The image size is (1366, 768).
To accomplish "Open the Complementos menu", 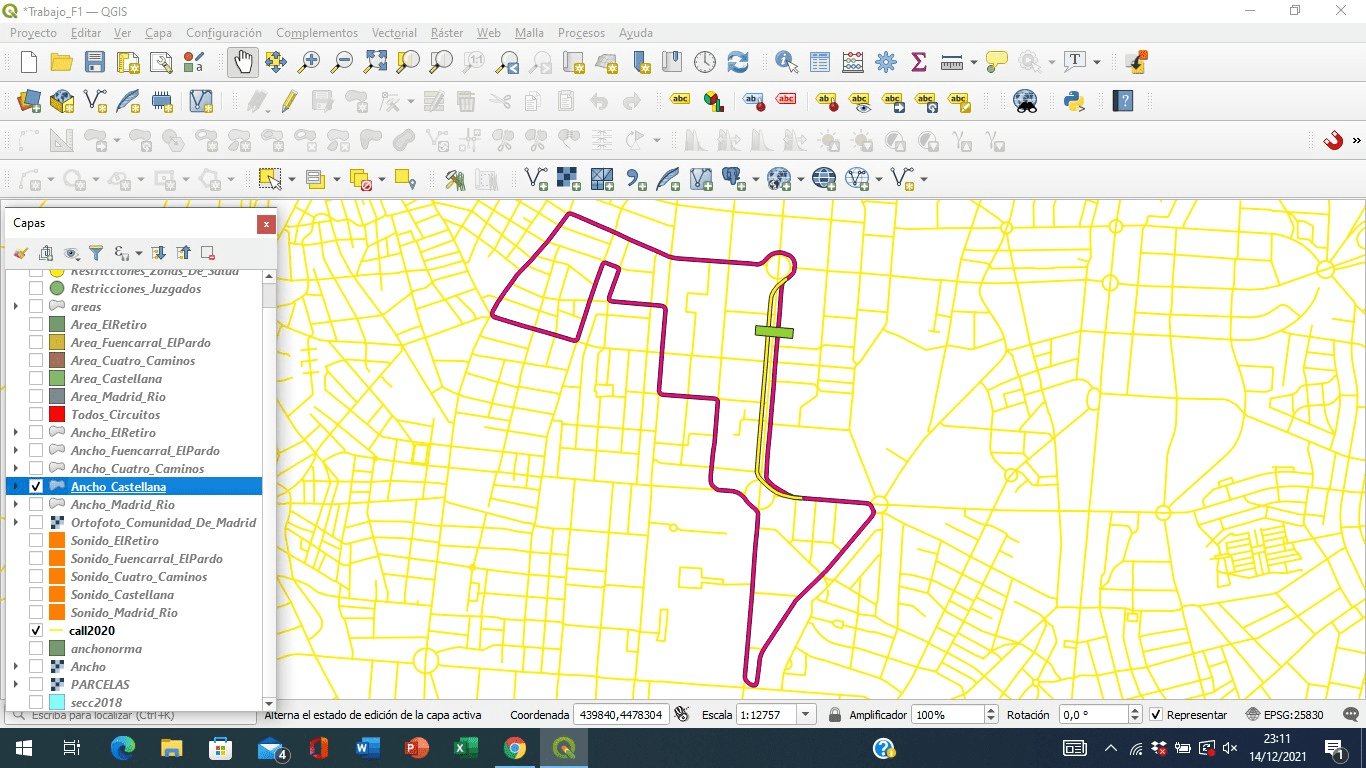I will click(317, 33).
